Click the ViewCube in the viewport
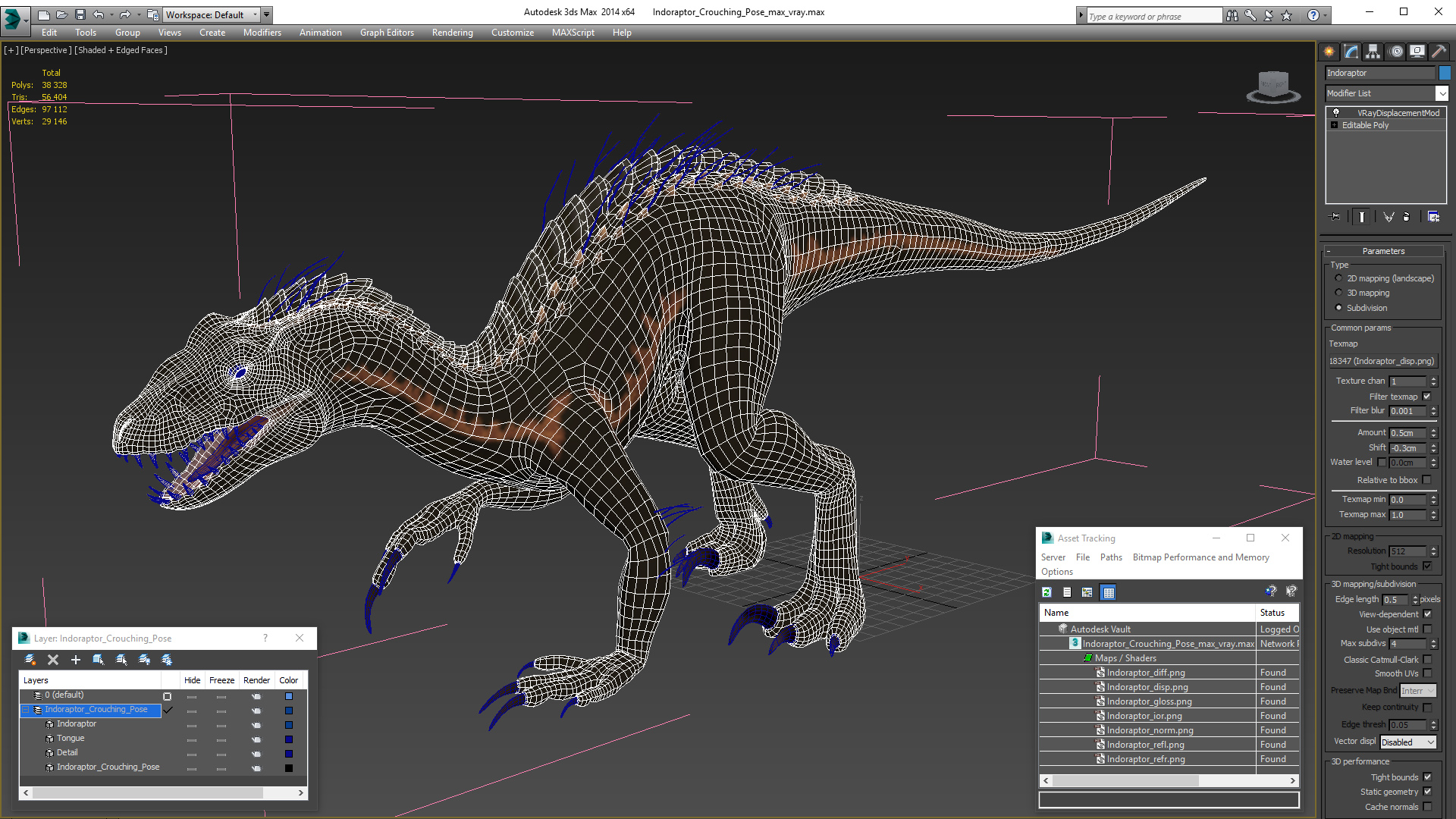 pos(1273,86)
